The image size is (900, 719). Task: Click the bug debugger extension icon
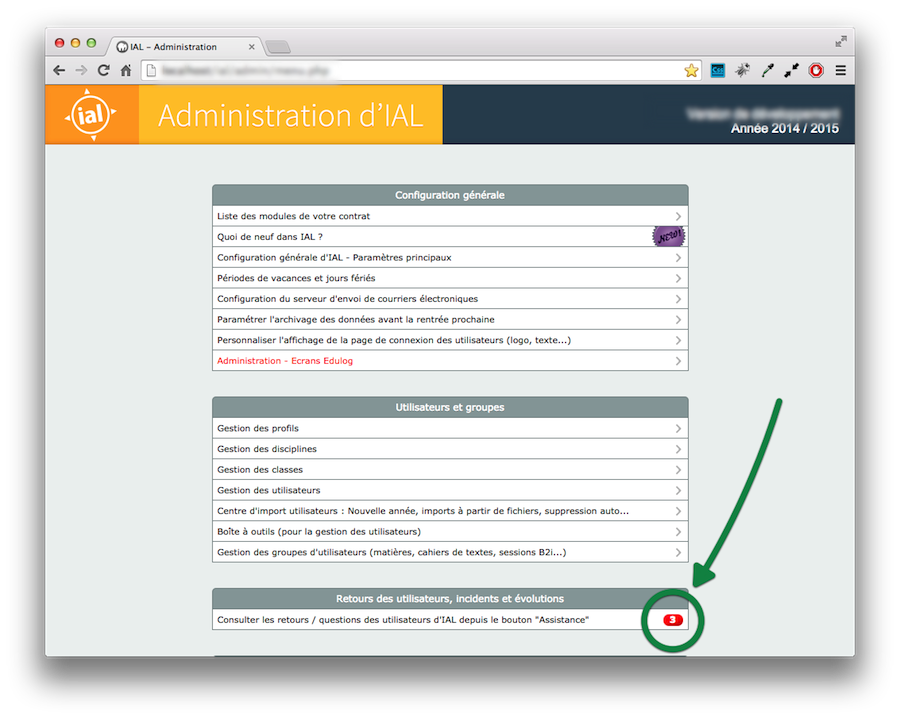pos(742,70)
